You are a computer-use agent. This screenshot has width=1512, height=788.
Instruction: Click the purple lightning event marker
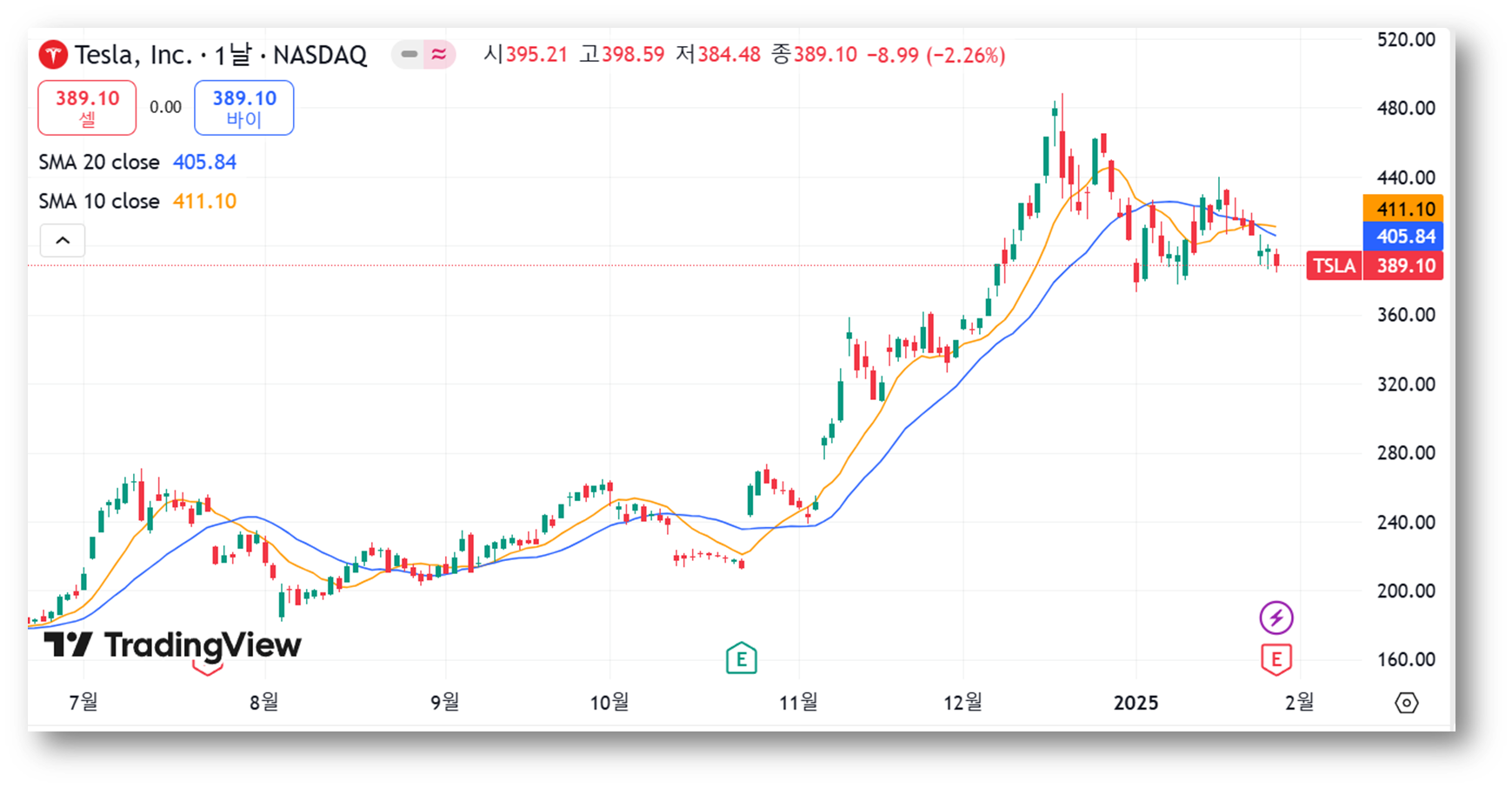[1276, 618]
